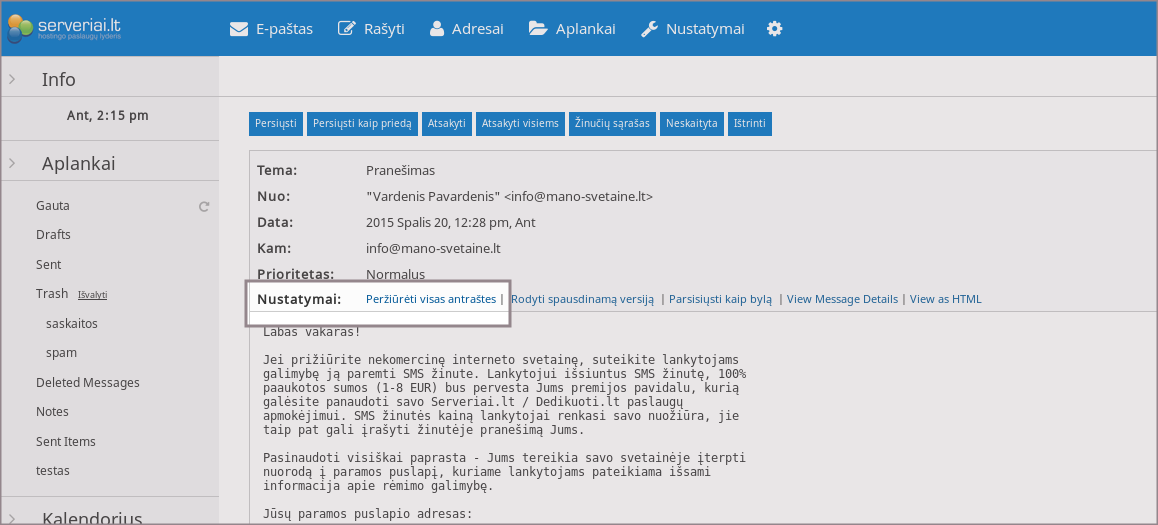Open the gear settings icon in top bar

pos(774,29)
